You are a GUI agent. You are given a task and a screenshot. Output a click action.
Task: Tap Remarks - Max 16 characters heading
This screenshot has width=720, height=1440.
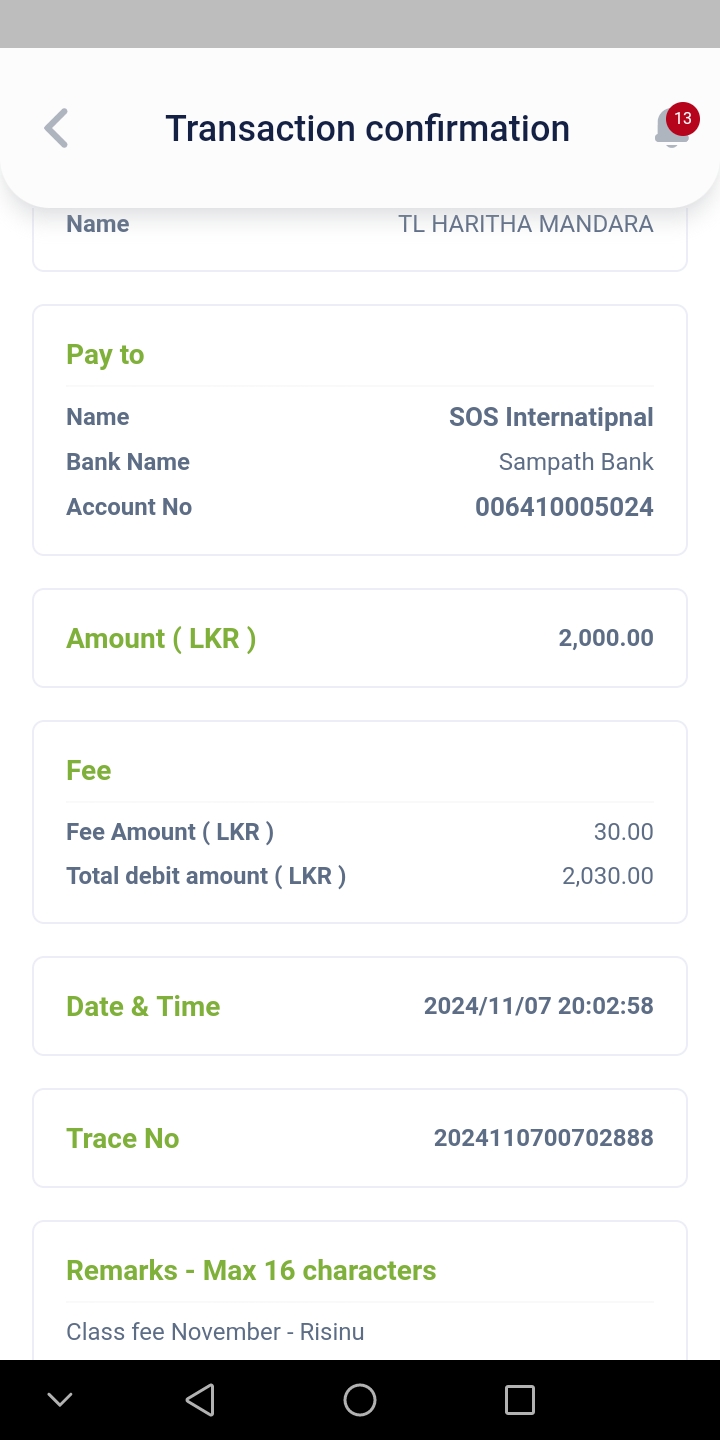pos(251,1270)
